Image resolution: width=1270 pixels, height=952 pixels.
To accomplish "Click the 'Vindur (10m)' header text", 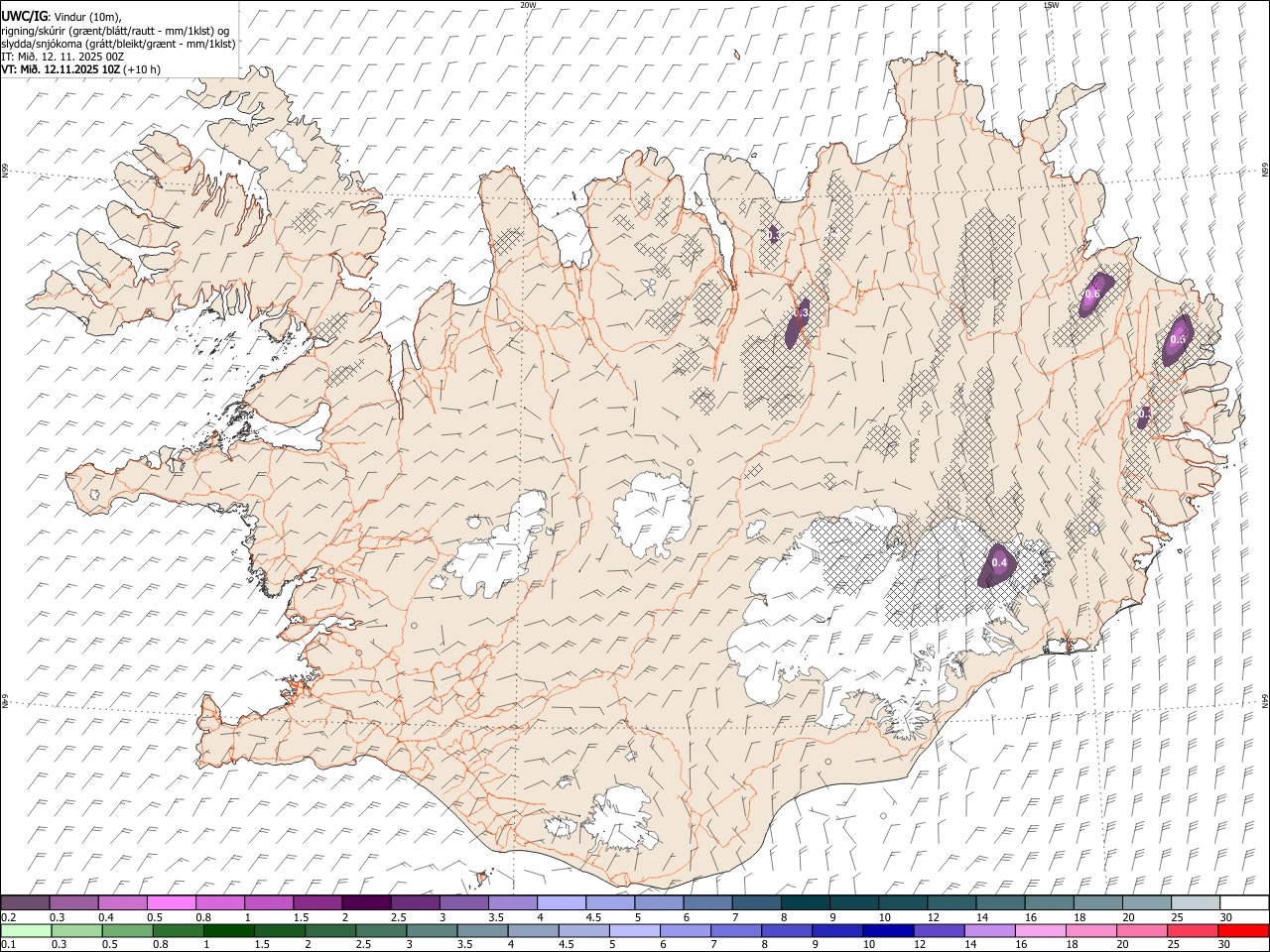I will tap(85, 17).
